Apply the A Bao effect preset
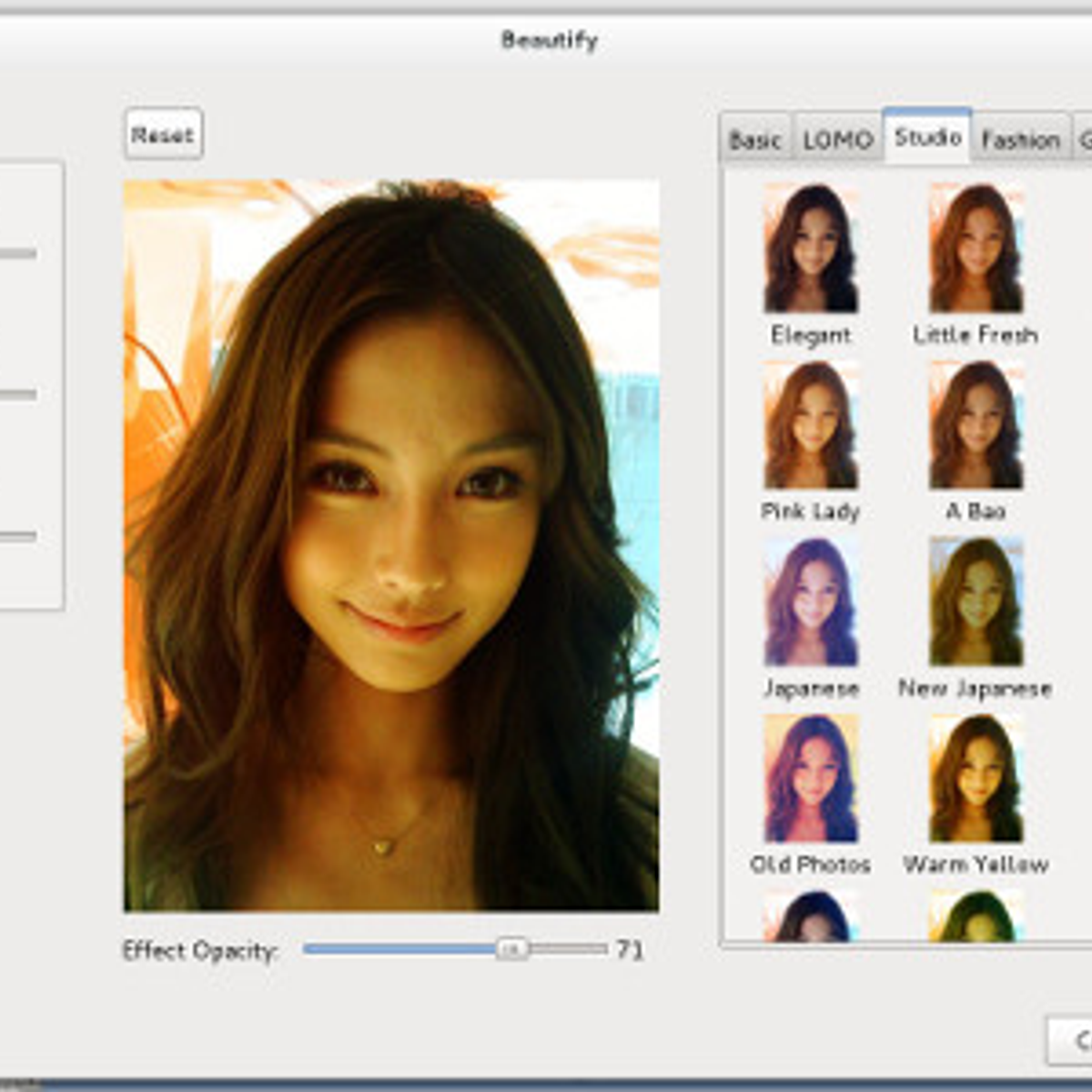The image size is (1092, 1092). coord(976,425)
